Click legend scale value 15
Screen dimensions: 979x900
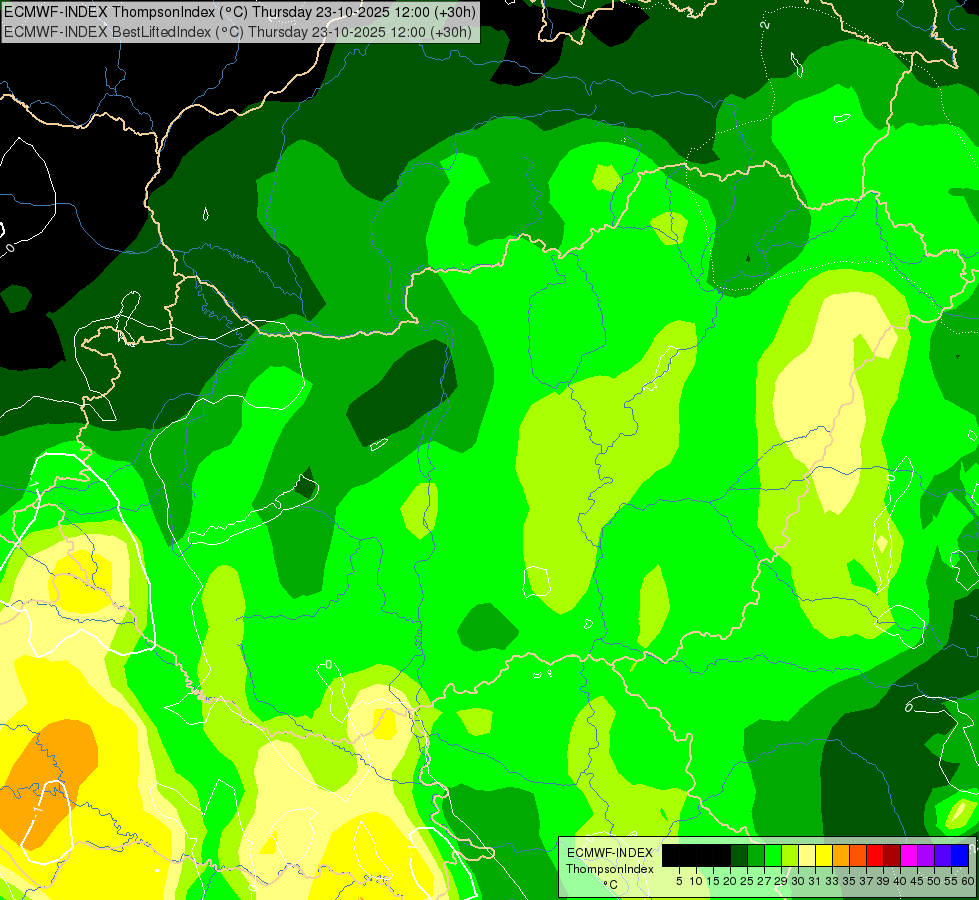click(x=713, y=881)
